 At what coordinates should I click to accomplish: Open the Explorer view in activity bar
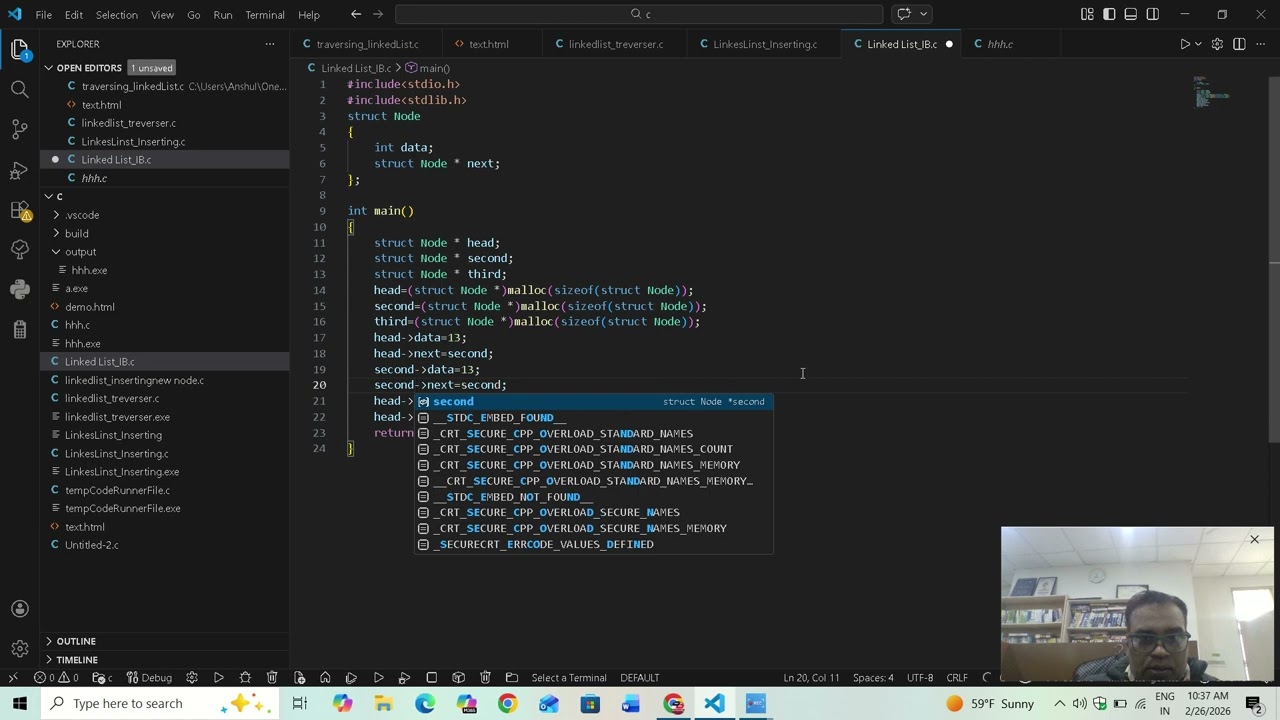[19, 49]
